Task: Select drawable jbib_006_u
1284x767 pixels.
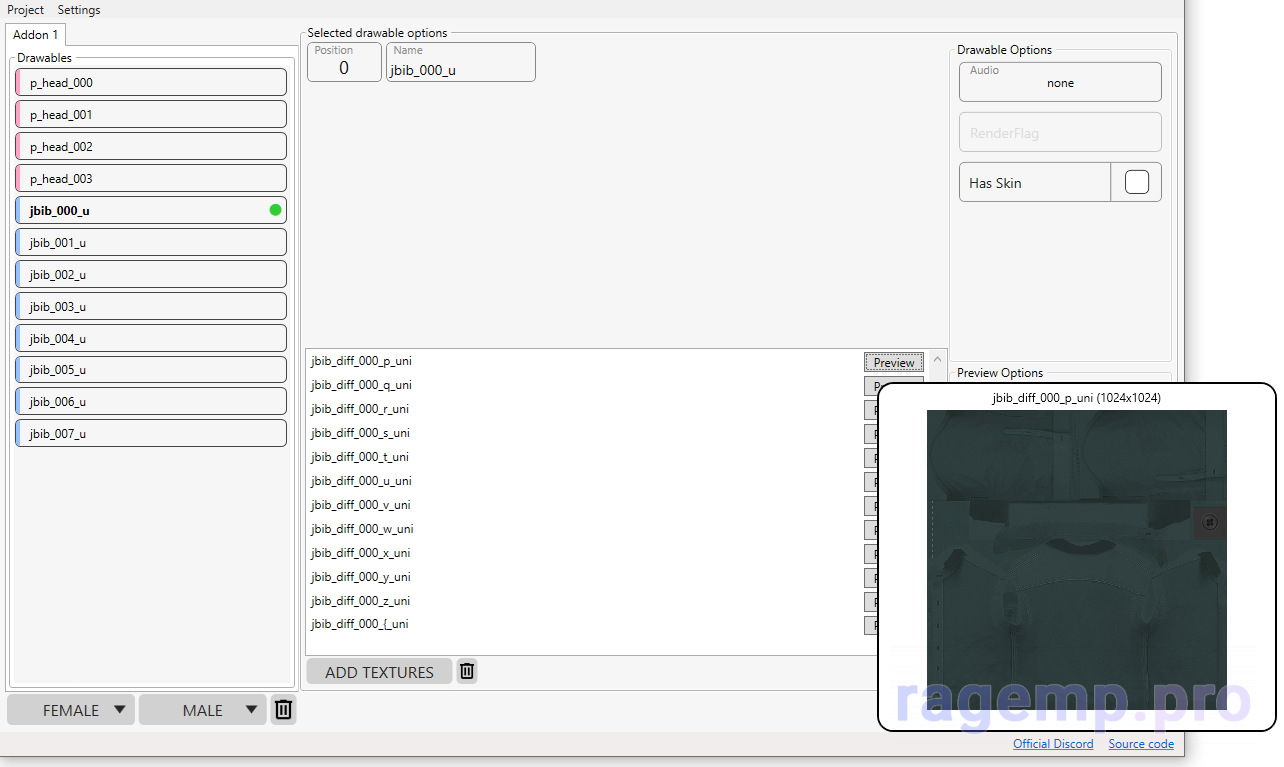Action: (151, 402)
